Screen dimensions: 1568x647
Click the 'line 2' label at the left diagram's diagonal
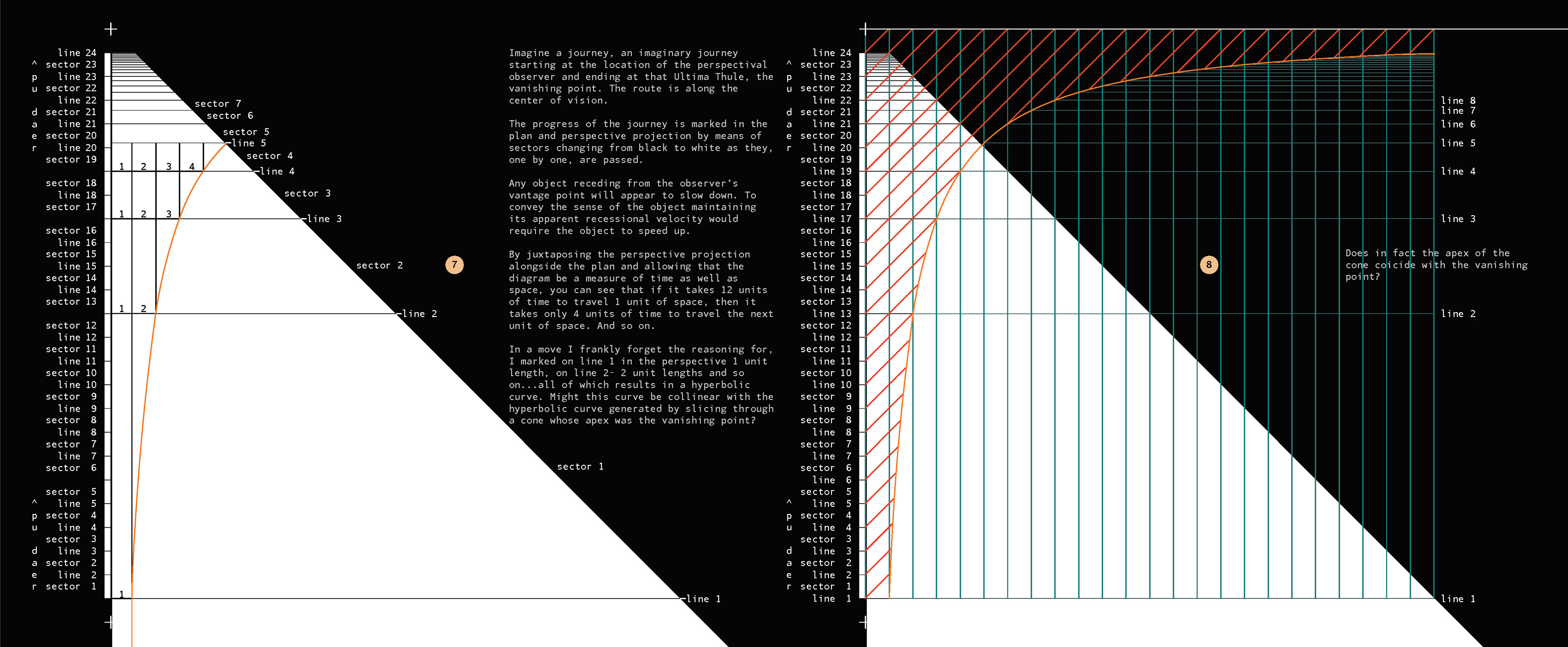[419, 314]
